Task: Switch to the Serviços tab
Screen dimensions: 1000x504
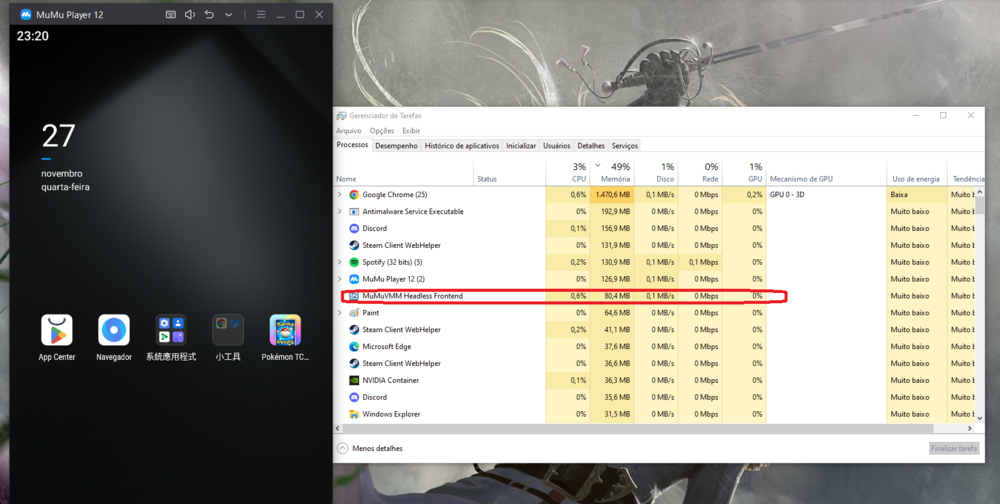Action: click(625, 146)
